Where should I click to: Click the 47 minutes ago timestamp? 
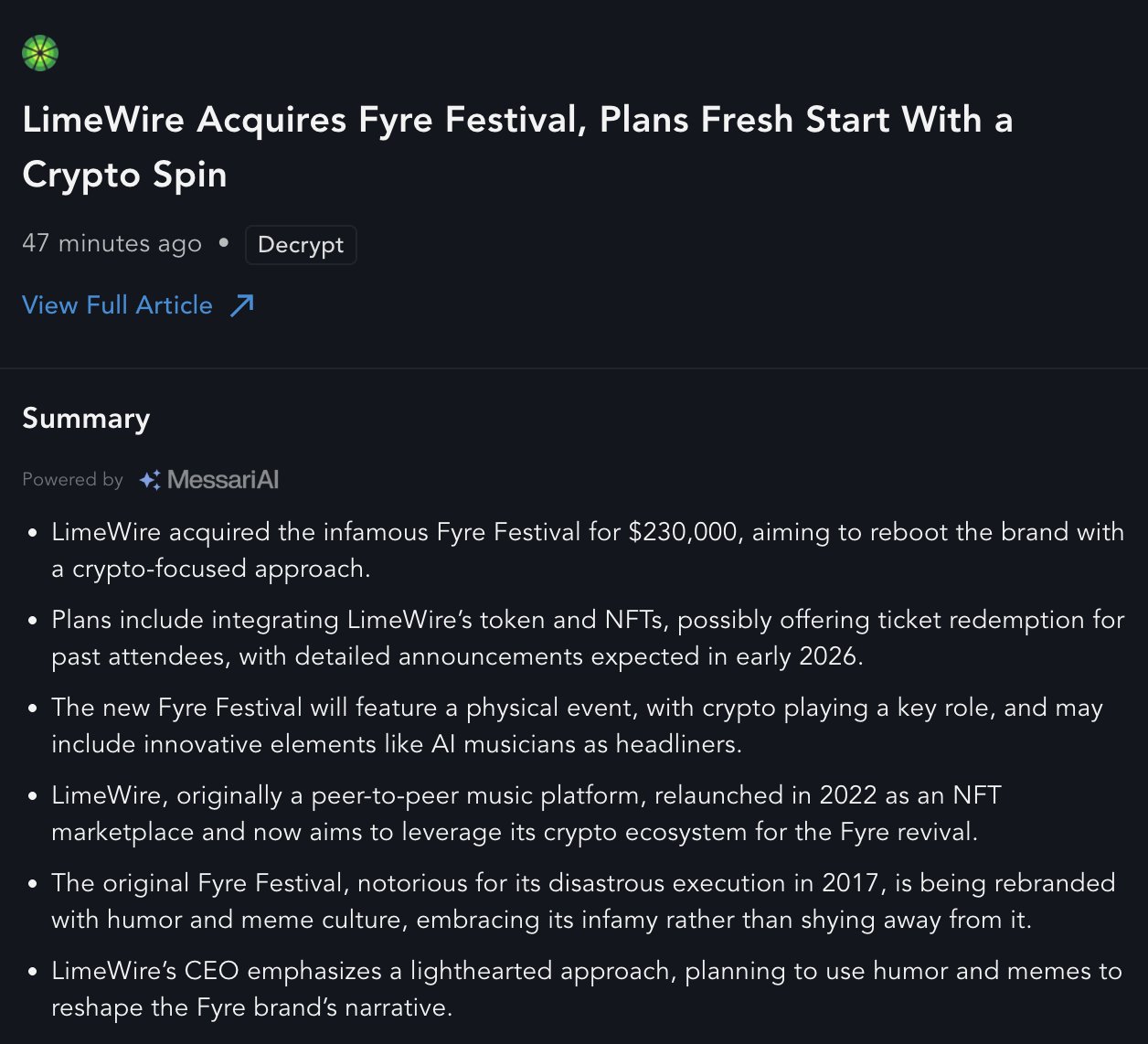click(112, 244)
